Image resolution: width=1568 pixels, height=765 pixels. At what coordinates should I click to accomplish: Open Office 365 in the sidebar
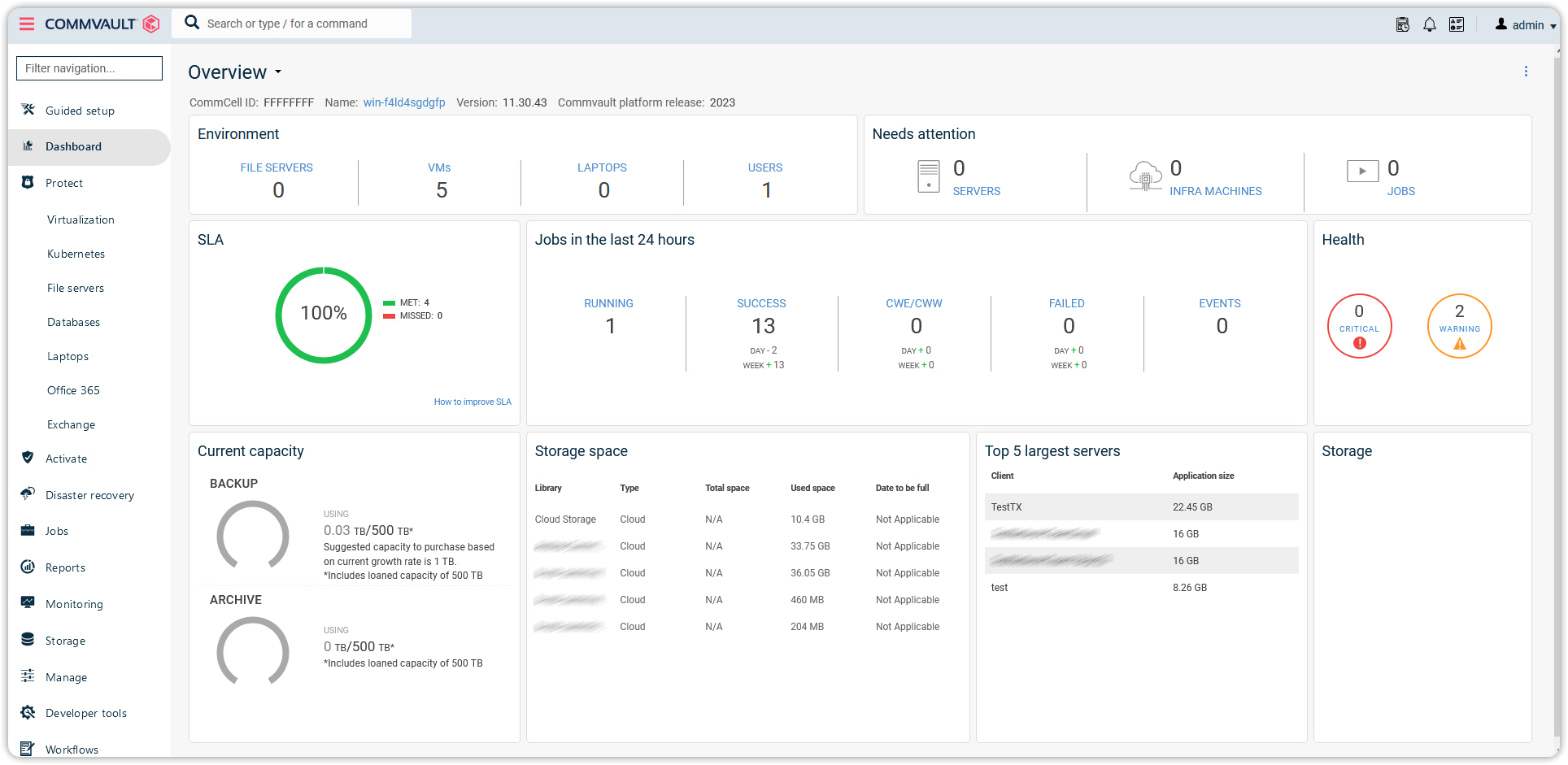(73, 390)
